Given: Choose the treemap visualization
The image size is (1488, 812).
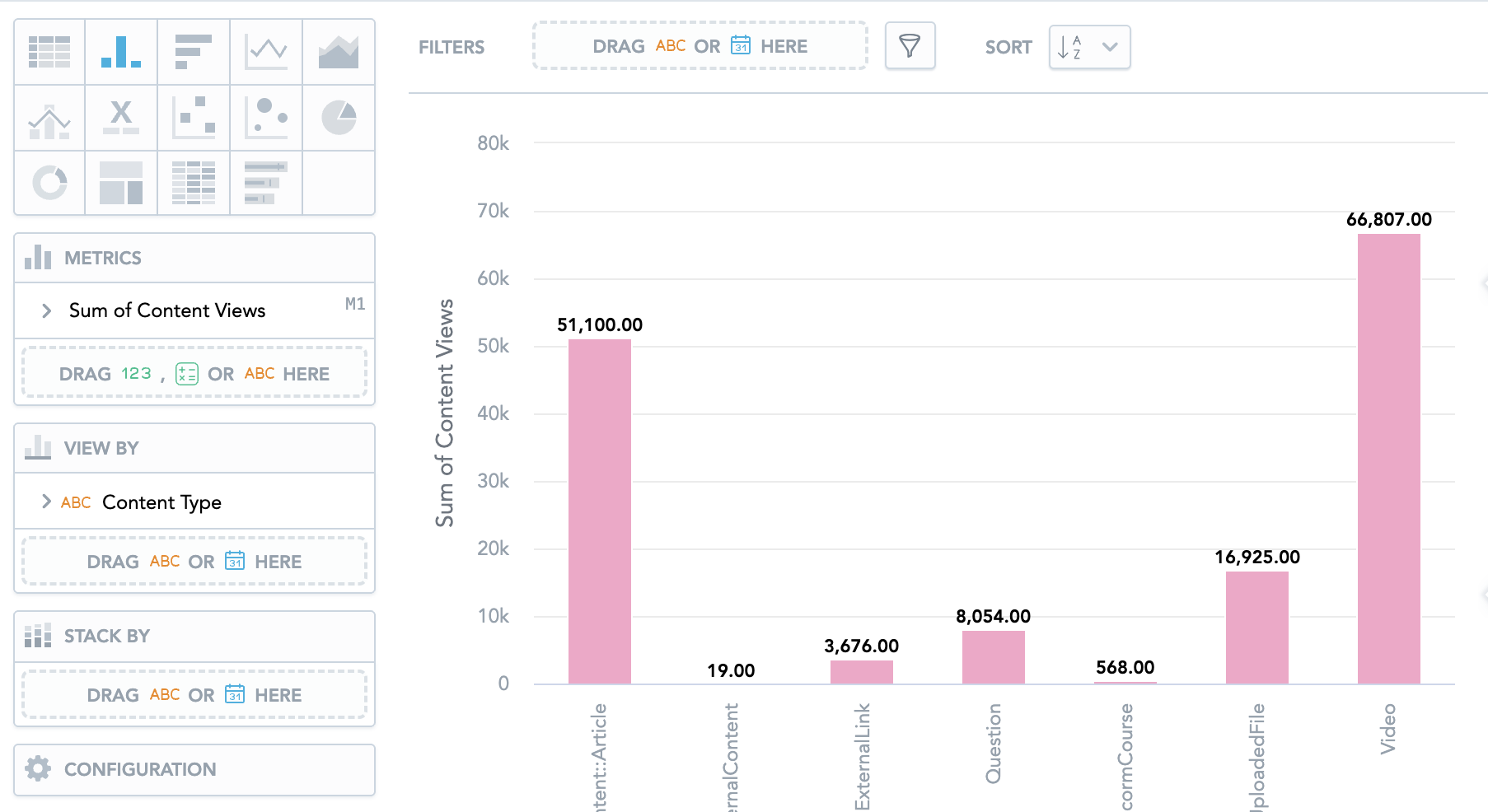Looking at the screenshot, I should [121, 183].
